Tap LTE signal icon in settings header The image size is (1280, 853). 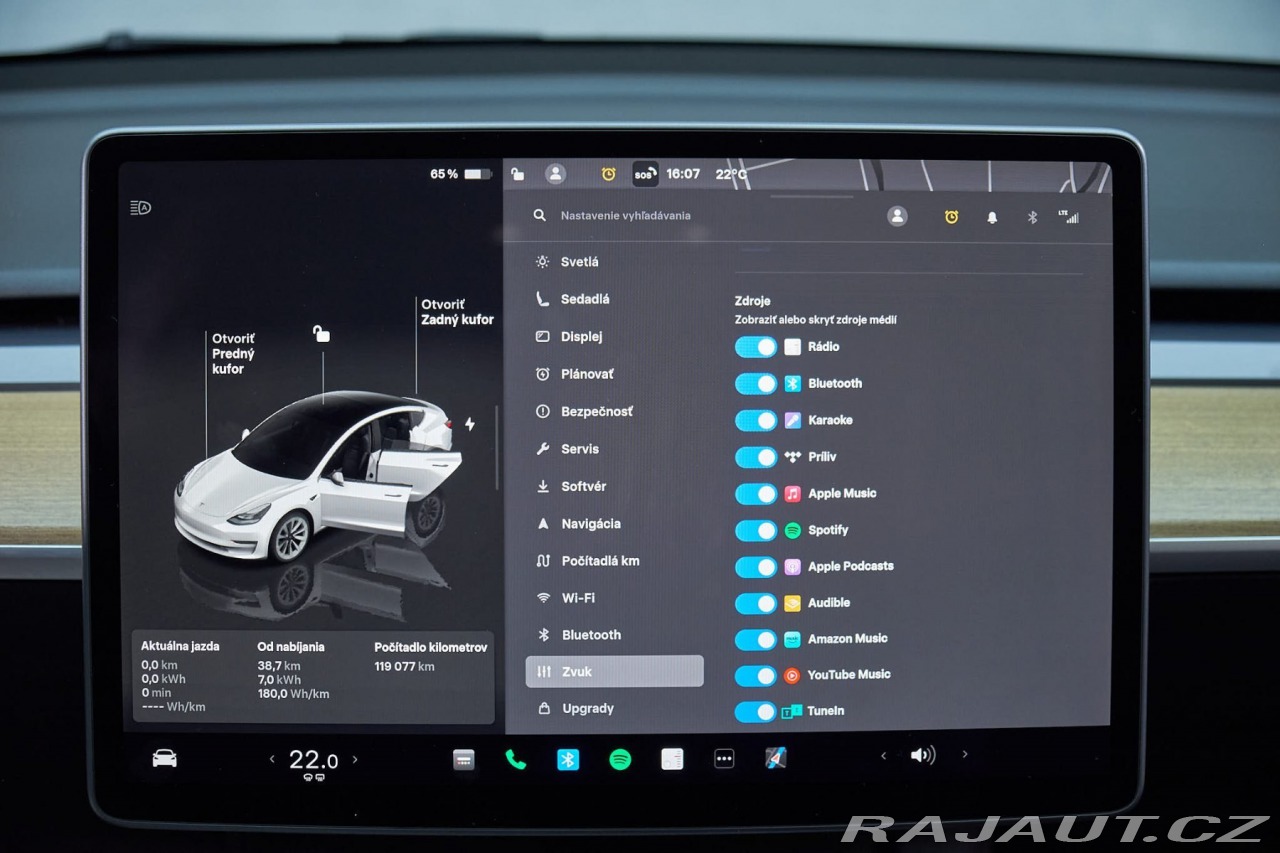pos(1069,216)
